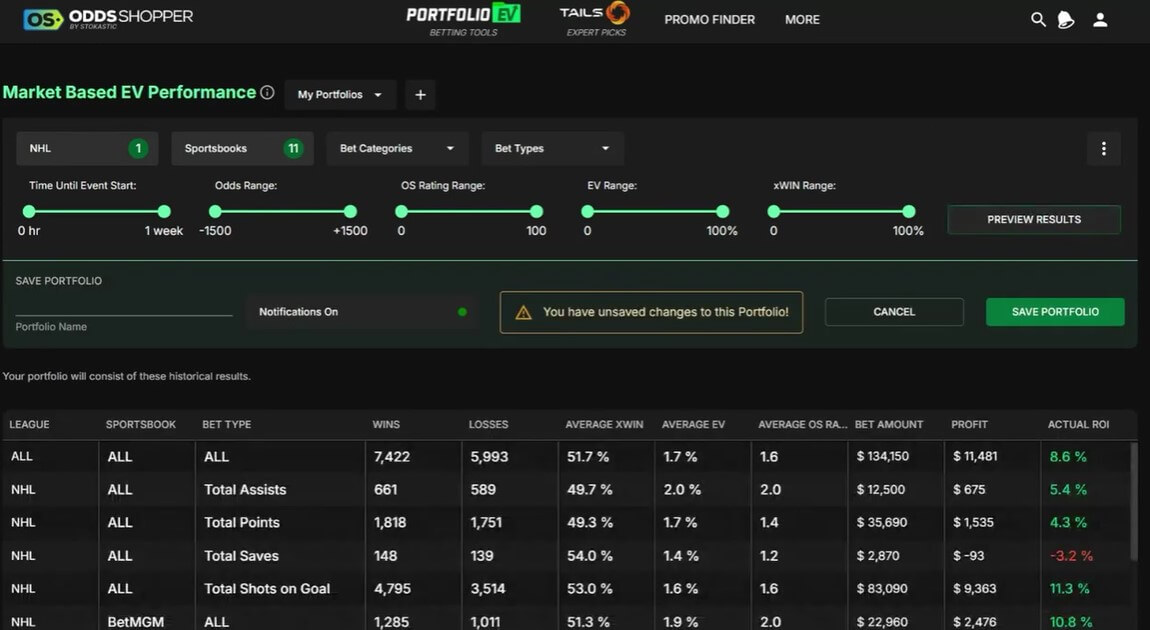Click the 11.3 % ROI value

pyautogui.click(x=1069, y=589)
